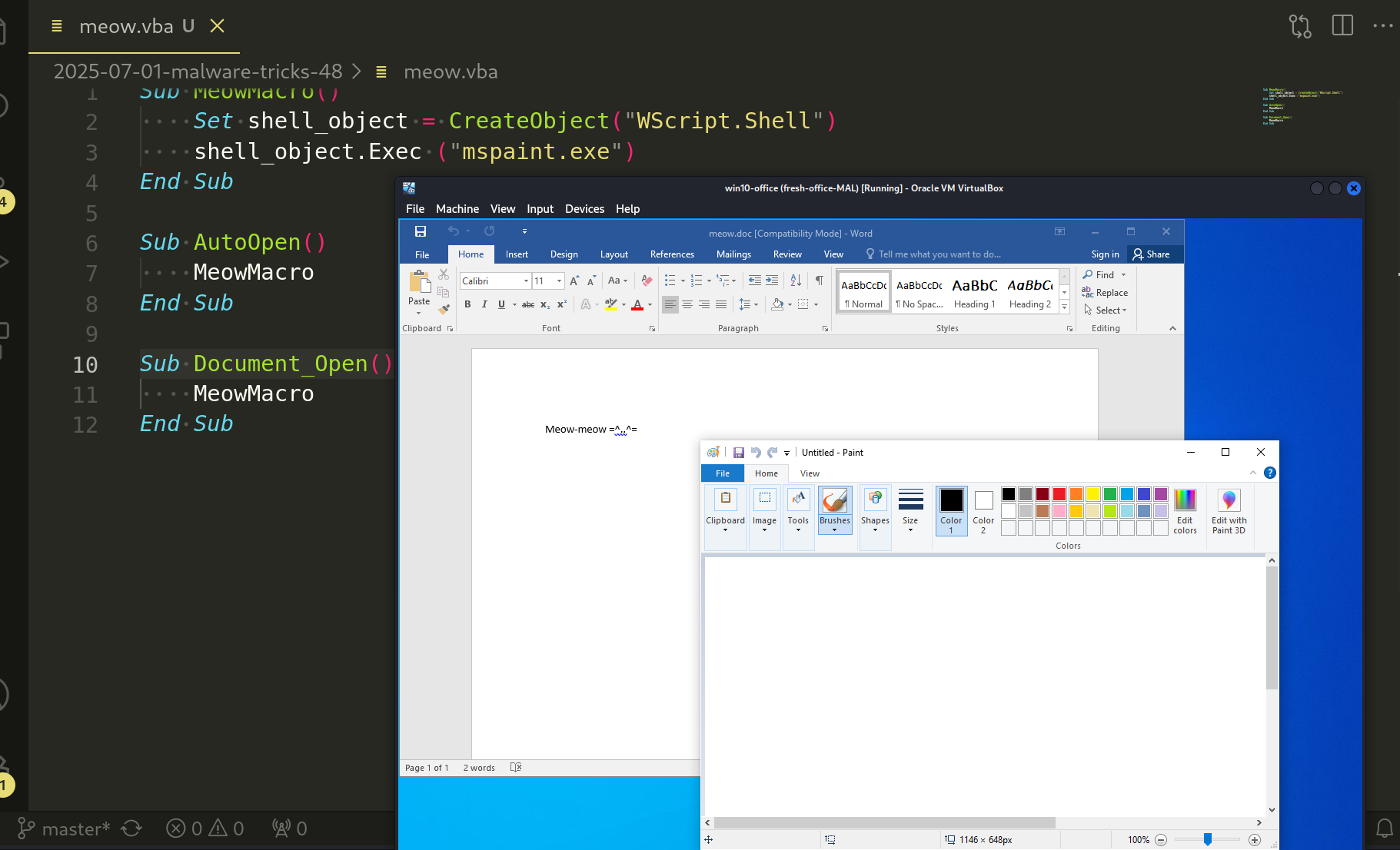Image resolution: width=1400 pixels, height=850 pixels.
Task: Open Change Case Aa dropdown
Action: [x=617, y=281]
